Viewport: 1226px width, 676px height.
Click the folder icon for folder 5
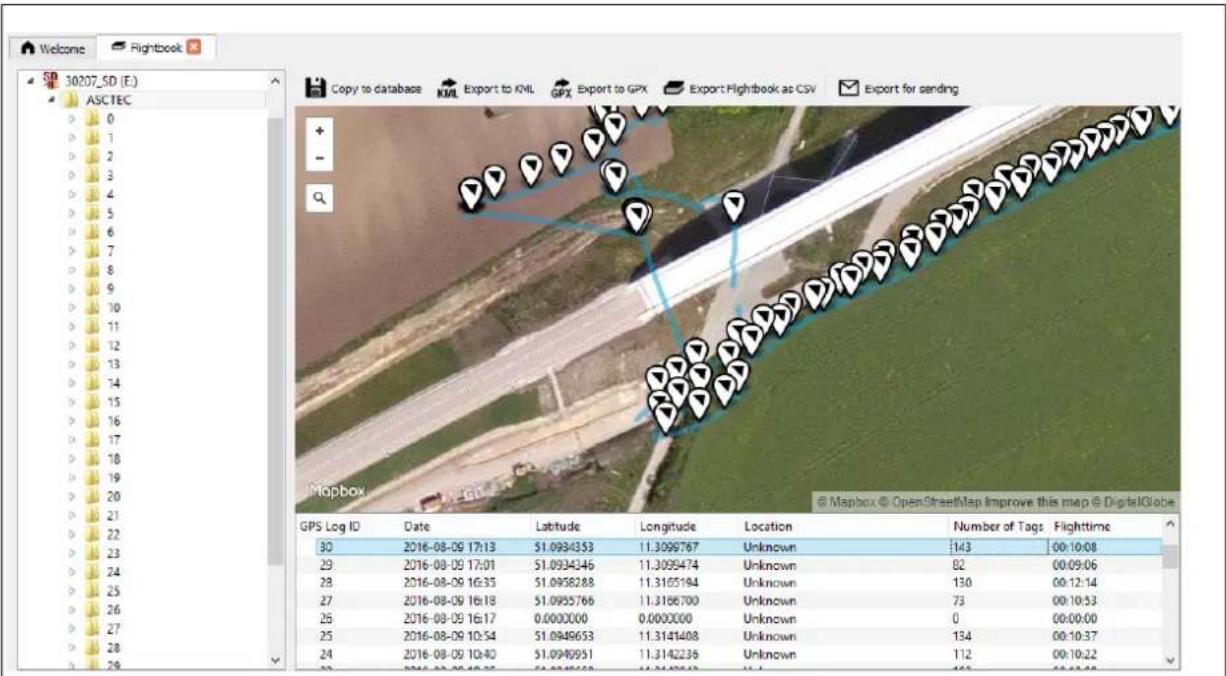tap(93, 213)
